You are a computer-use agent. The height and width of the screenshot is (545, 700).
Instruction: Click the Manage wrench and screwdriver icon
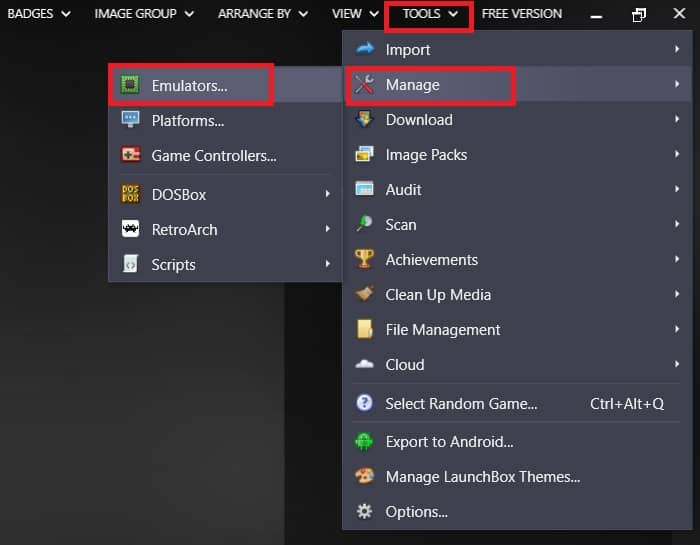364,84
